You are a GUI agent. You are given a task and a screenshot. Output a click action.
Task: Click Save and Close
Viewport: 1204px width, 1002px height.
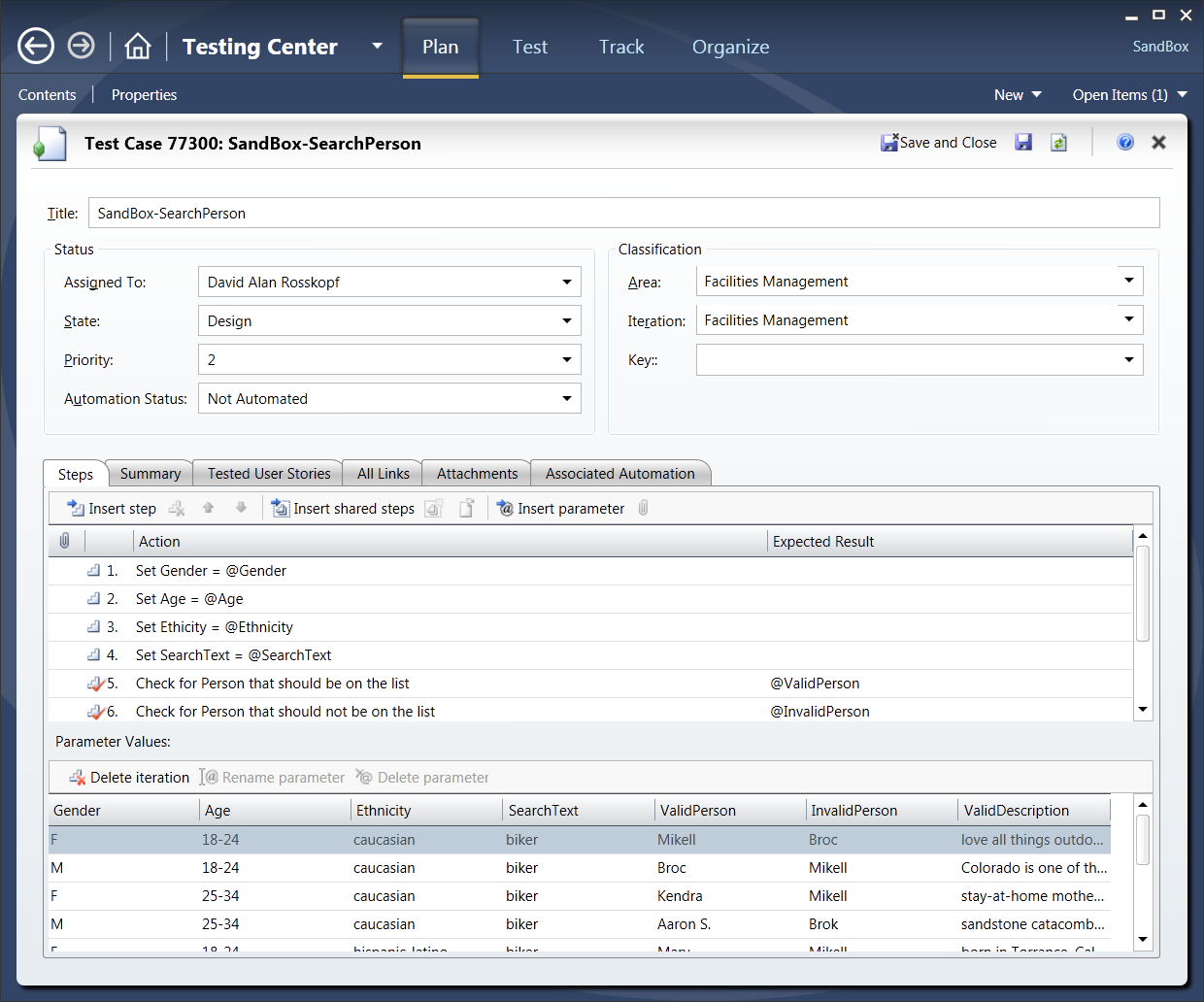pyautogui.click(x=938, y=142)
